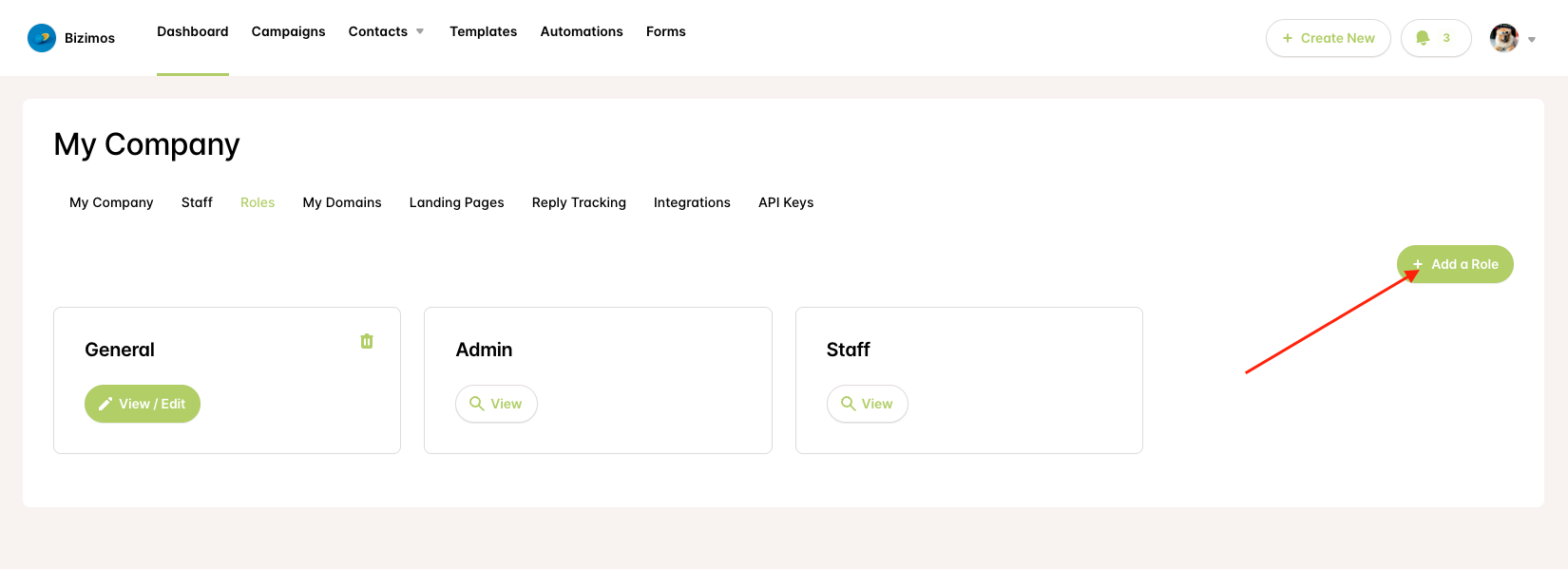This screenshot has width=1568, height=569.
Task: Open the profile menu dropdown arrow
Action: tap(1532, 39)
